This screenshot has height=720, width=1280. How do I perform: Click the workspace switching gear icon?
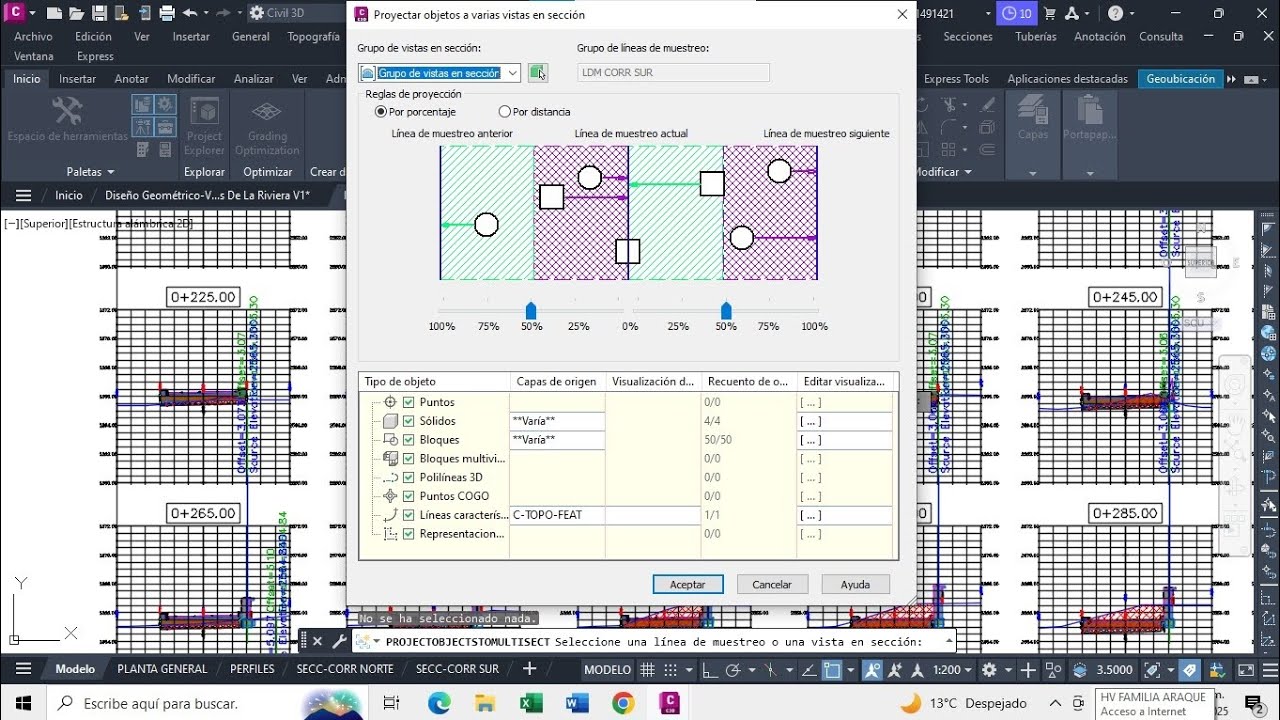989,670
